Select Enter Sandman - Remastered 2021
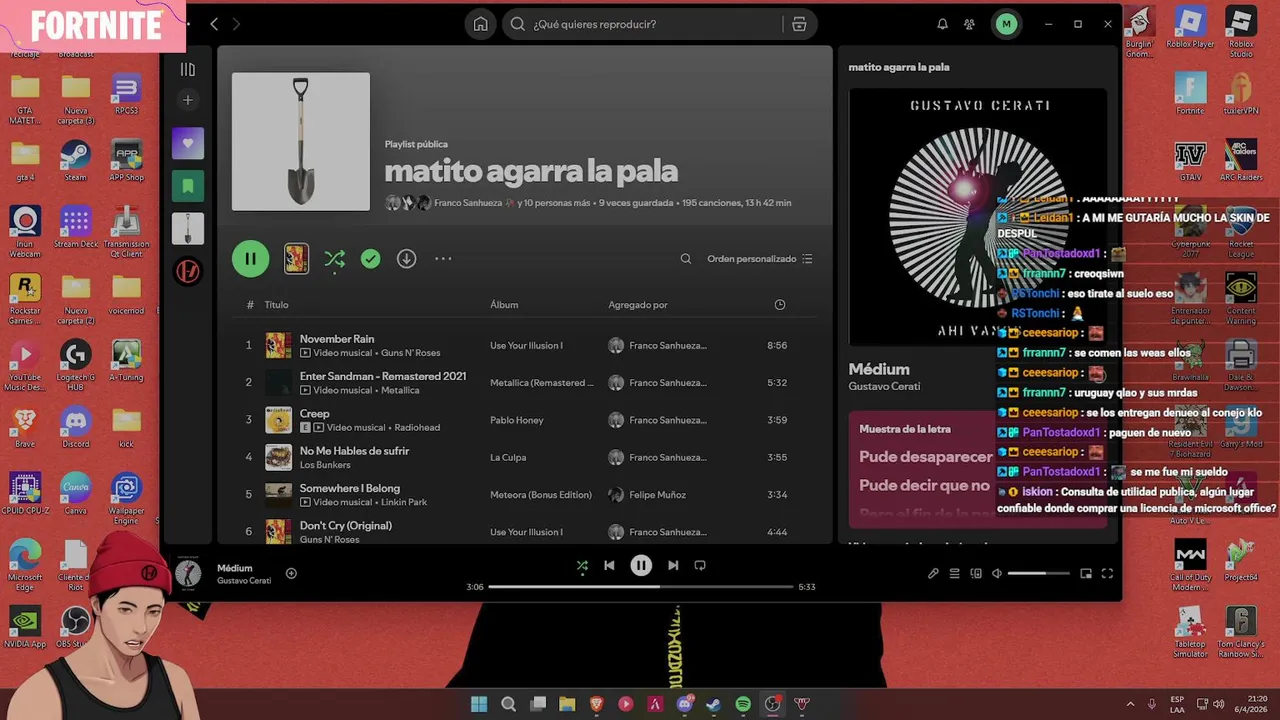This screenshot has width=1280, height=720. [525, 382]
